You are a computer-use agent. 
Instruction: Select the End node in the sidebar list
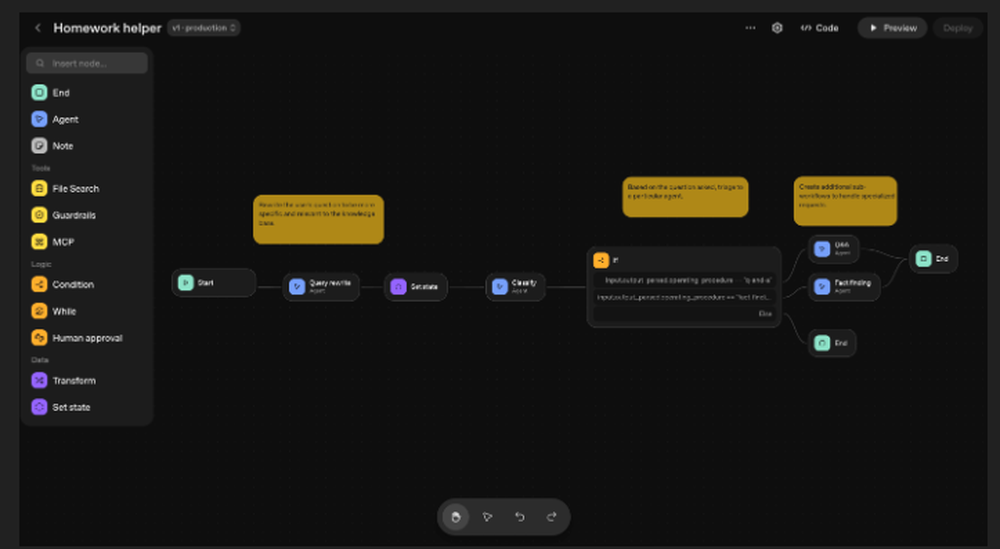pyautogui.click(x=87, y=92)
